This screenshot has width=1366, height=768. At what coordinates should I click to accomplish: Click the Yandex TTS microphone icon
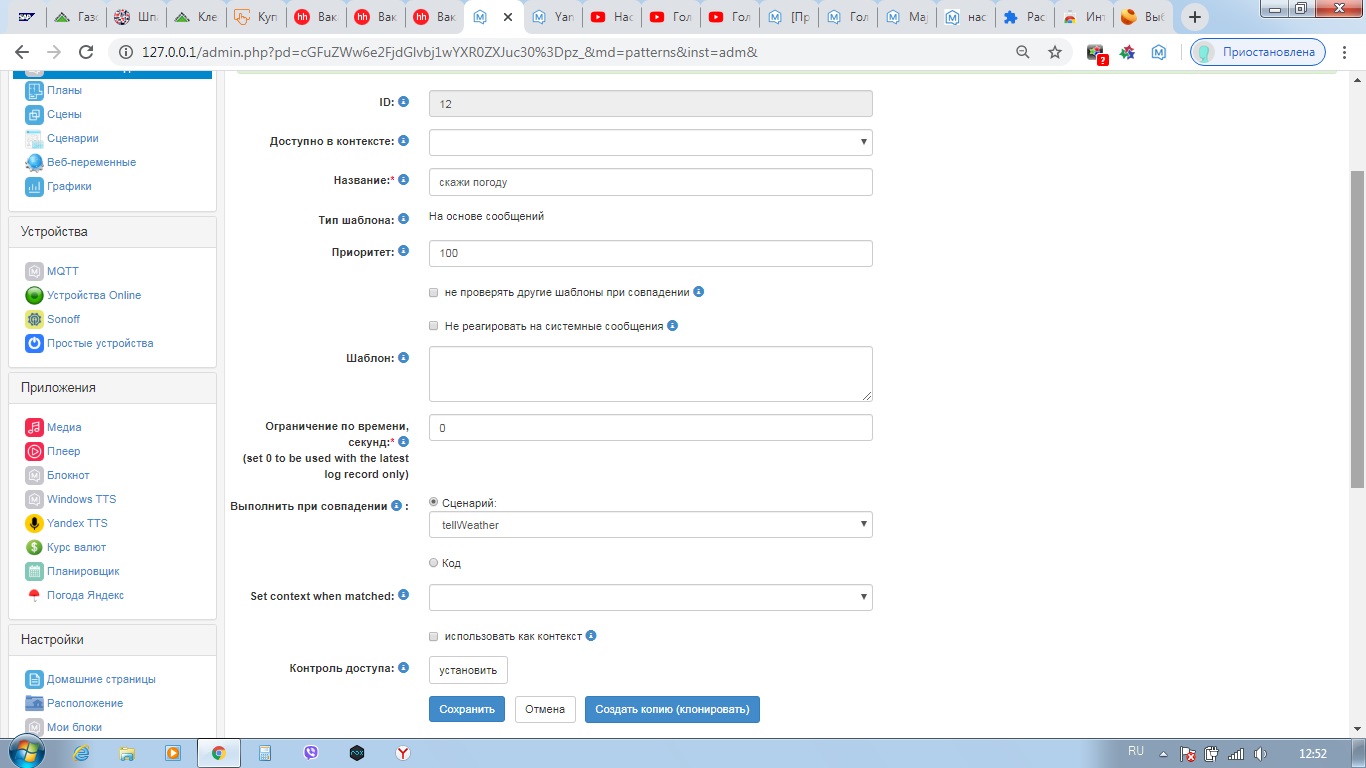[34, 523]
